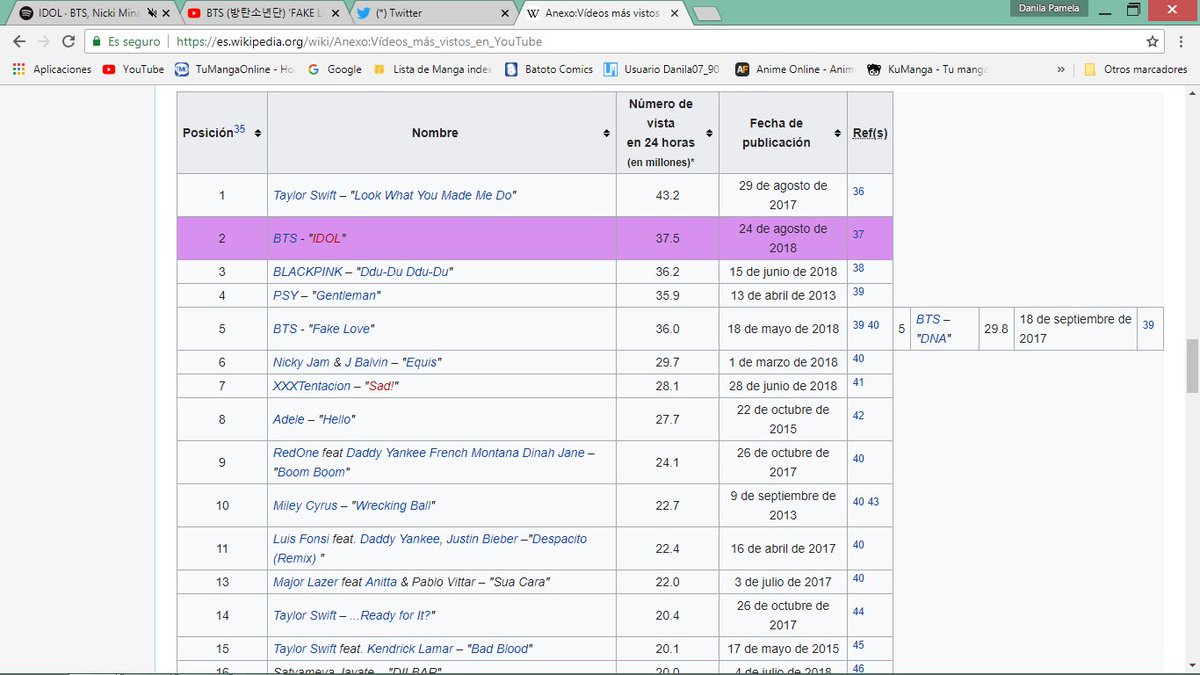This screenshot has height=675, width=1200.
Task: Open the Google bookmark
Action: [334, 69]
